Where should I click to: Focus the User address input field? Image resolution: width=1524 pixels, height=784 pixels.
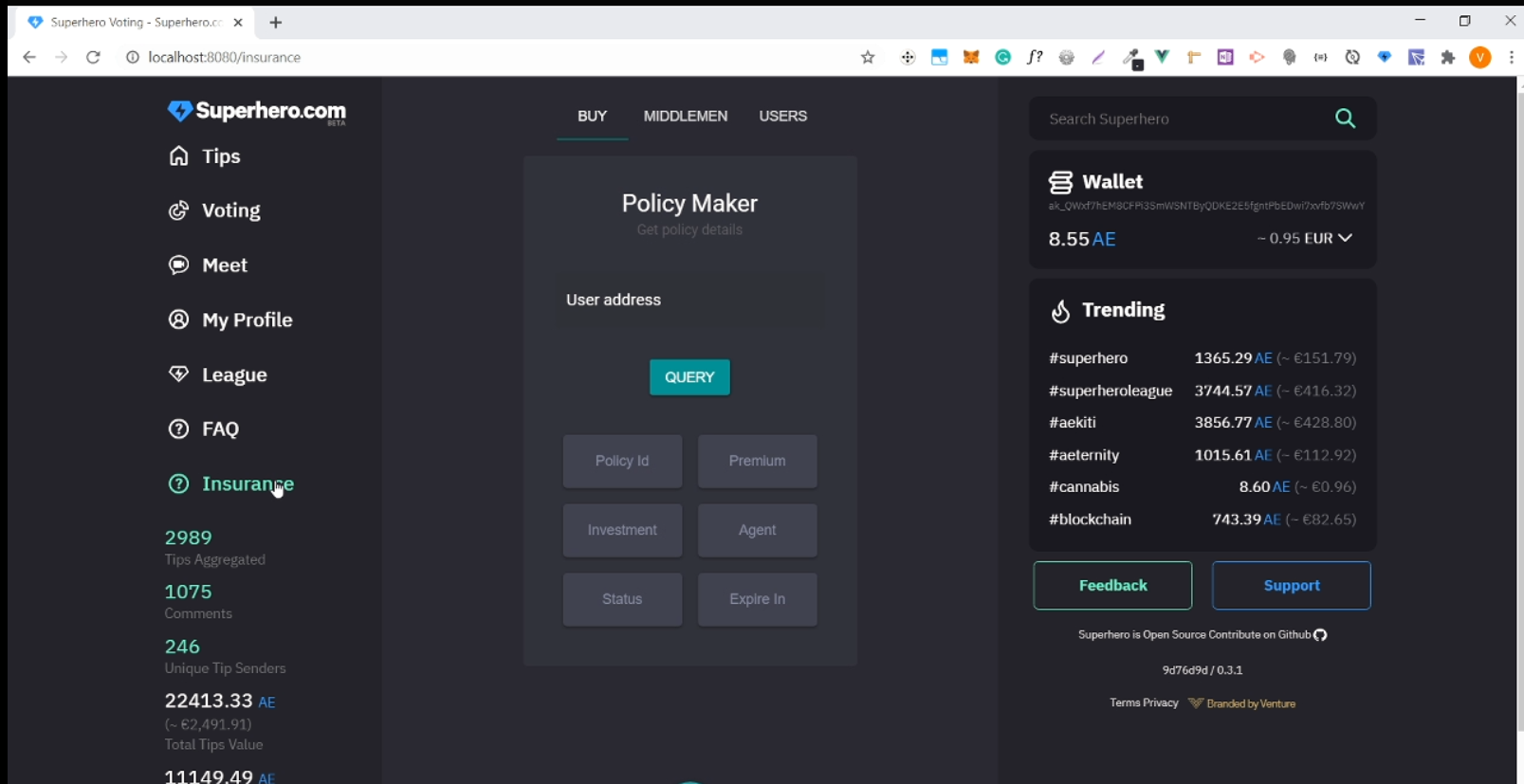[x=690, y=301]
